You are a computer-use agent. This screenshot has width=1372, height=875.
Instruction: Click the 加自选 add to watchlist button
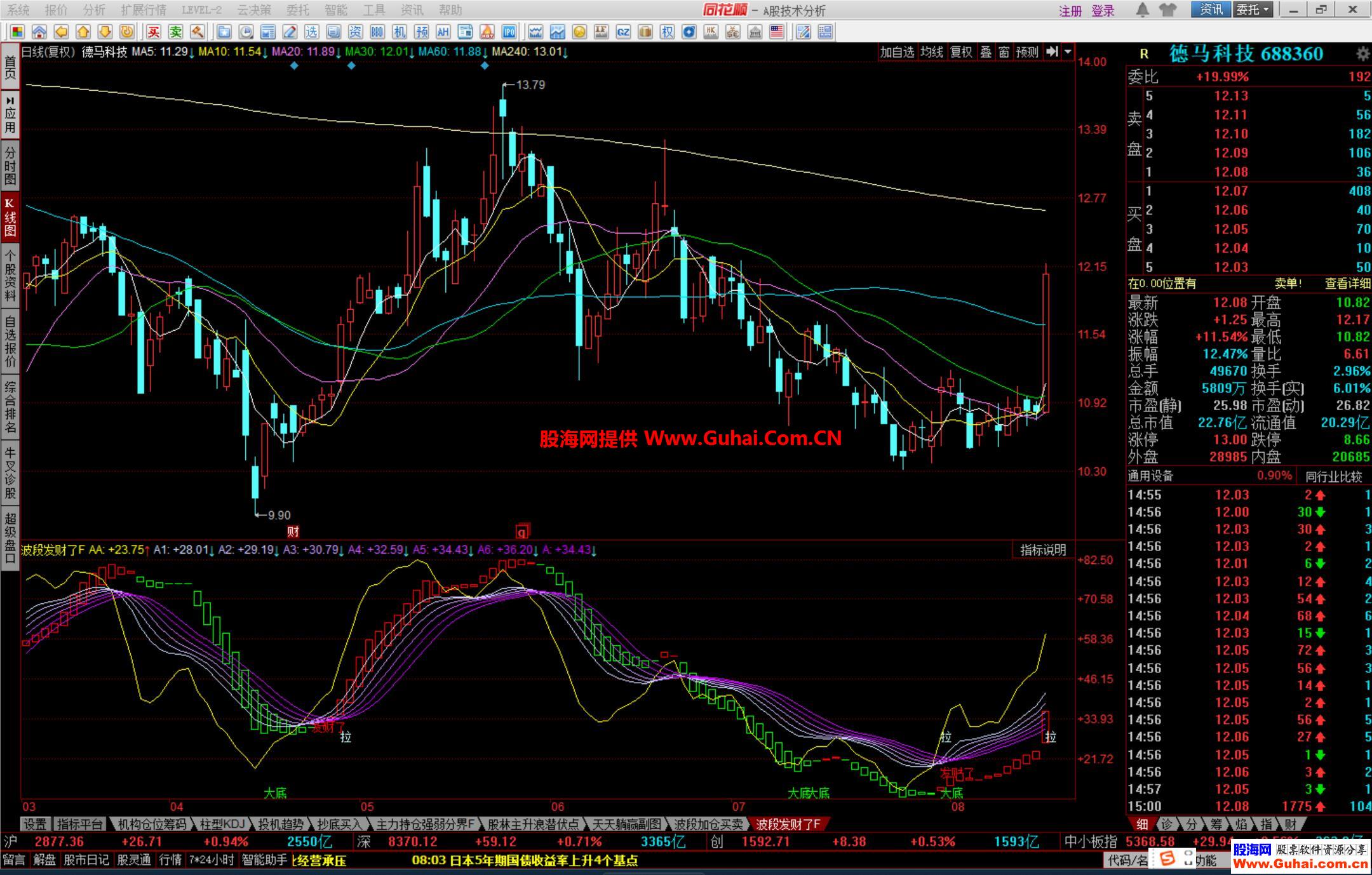click(x=896, y=52)
